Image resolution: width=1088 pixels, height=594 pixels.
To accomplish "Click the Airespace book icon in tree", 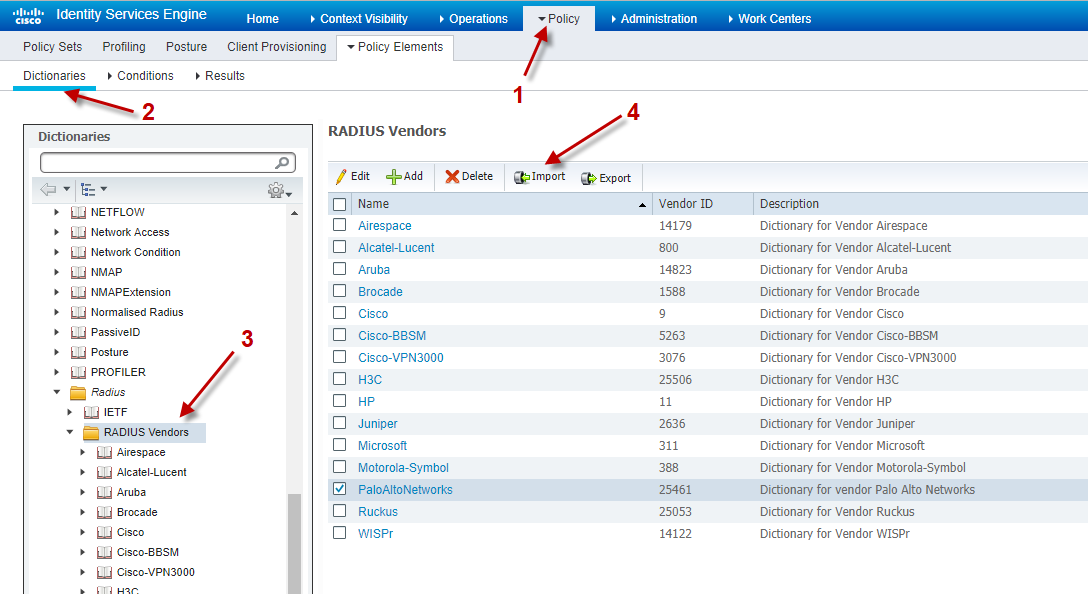I will tap(104, 452).
